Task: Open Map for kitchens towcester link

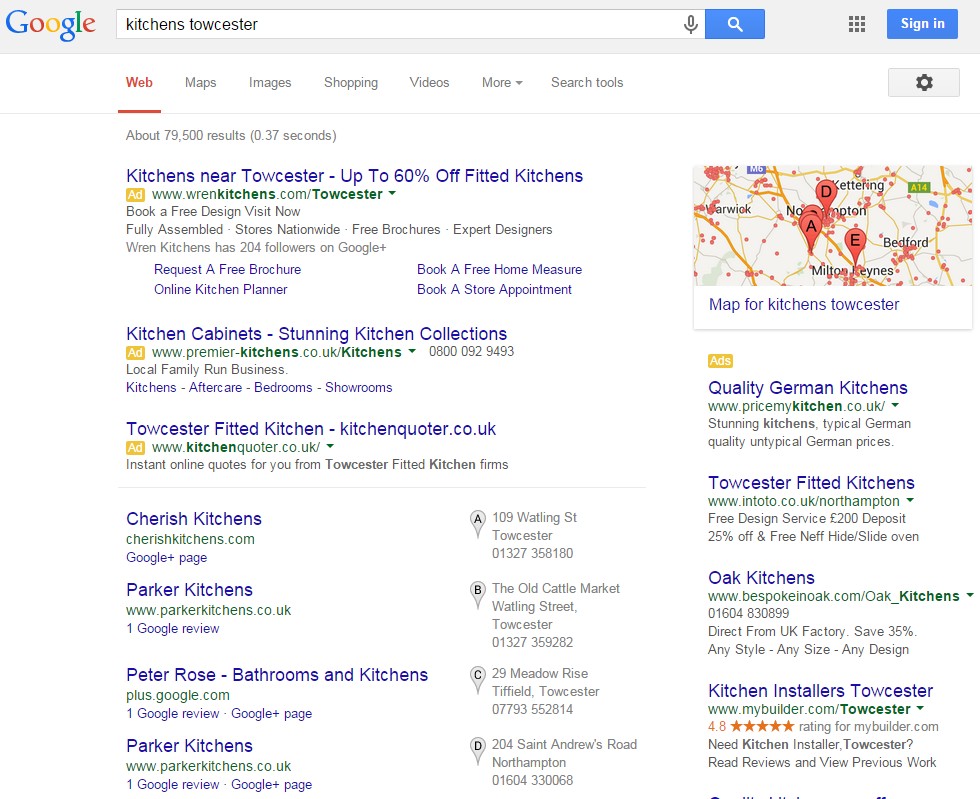Action: (x=804, y=304)
